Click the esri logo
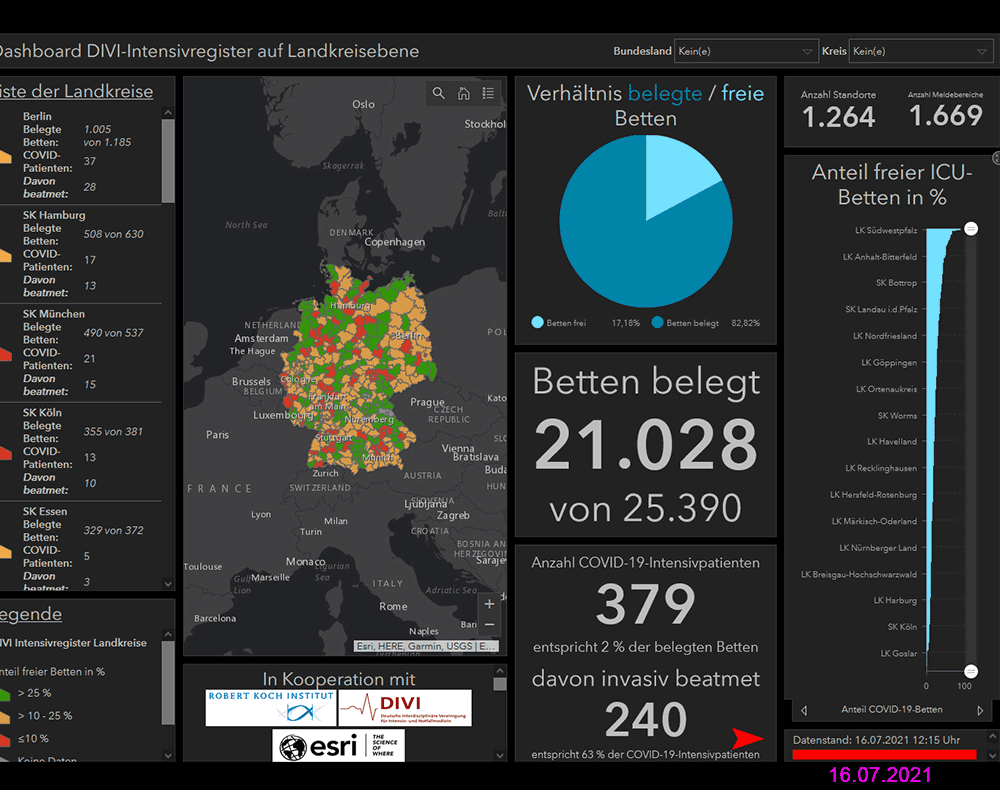Screen dimensions: 1000x790 click(x=338, y=746)
